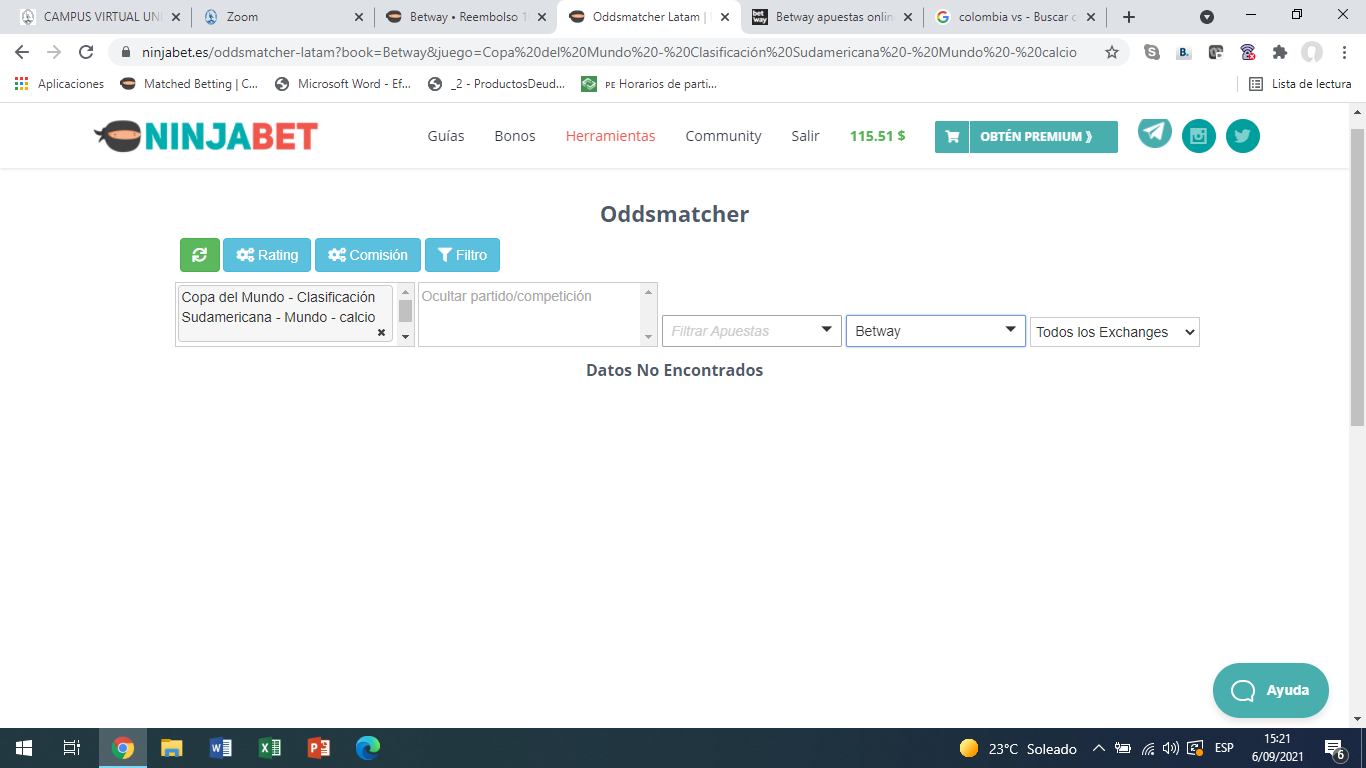
Task: Click the ninjabet.es address bar URL
Action: tap(609, 52)
